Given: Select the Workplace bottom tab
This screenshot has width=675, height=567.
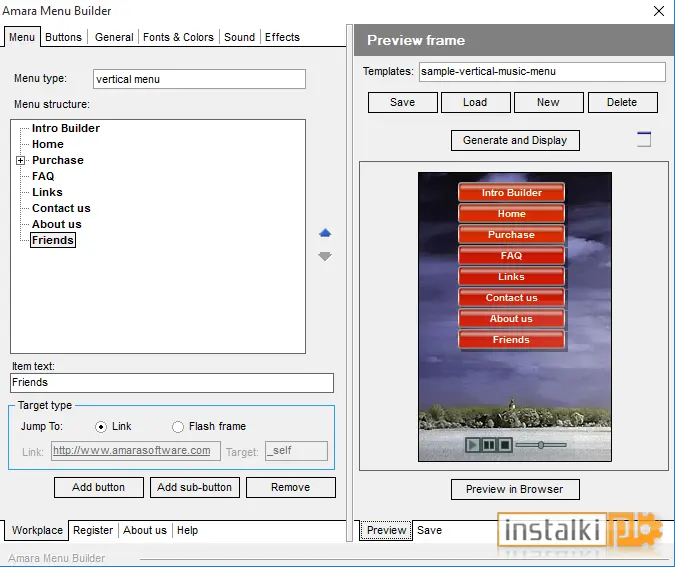Looking at the screenshot, I should tap(37, 530).
